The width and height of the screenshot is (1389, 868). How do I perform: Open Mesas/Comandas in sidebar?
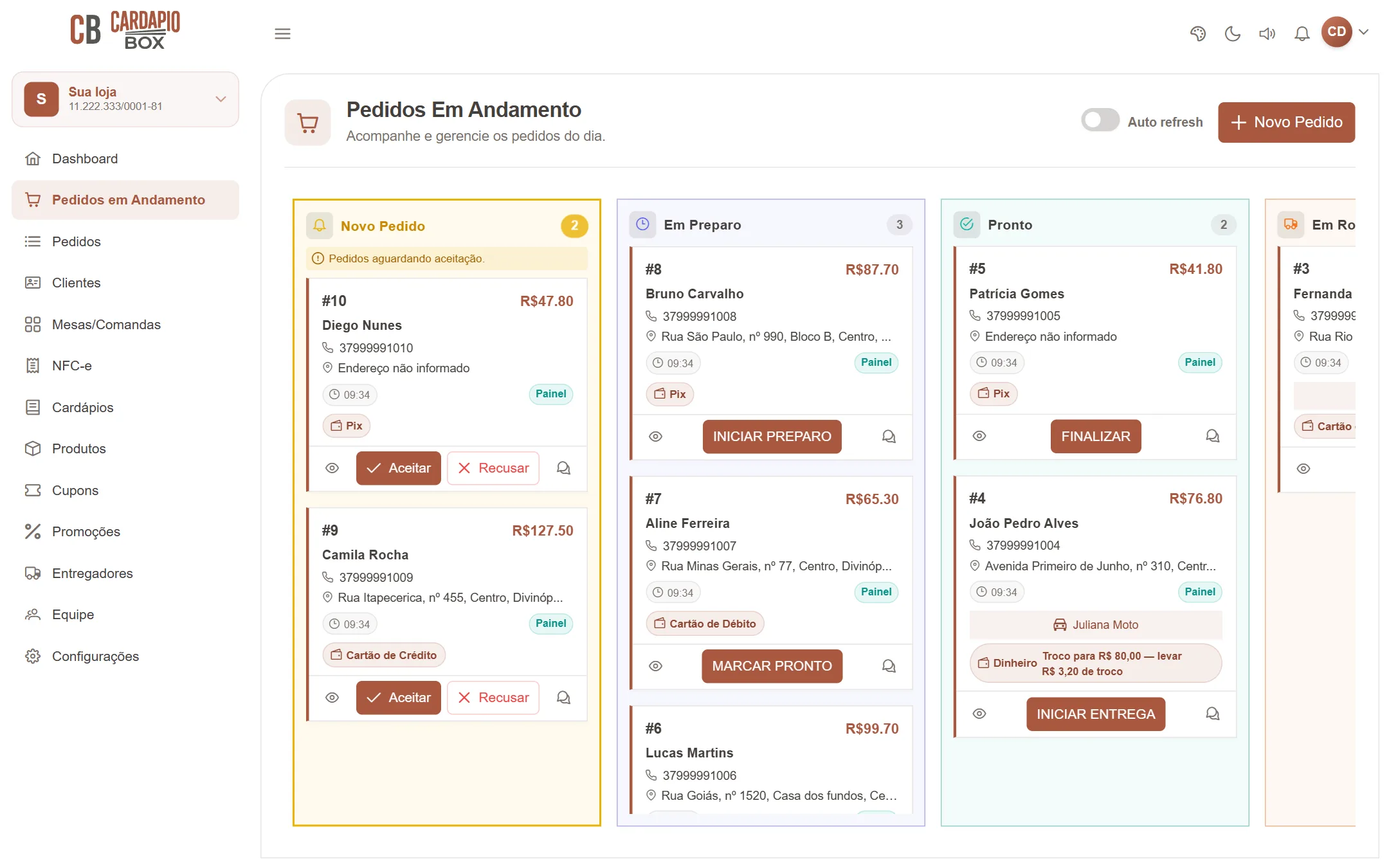(x=125, y=325)
